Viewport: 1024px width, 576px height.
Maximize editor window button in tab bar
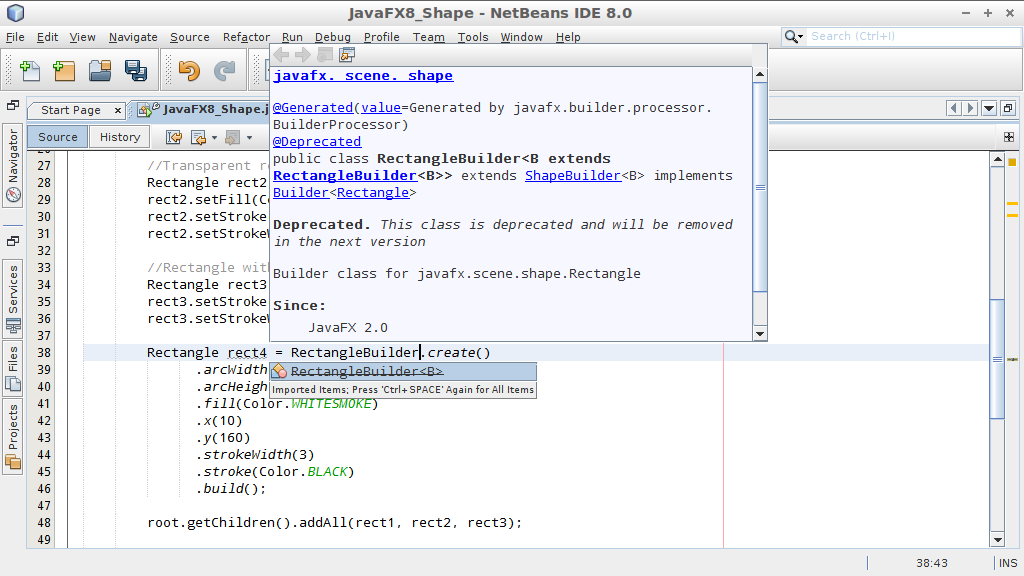click(x=1008, y=108)
